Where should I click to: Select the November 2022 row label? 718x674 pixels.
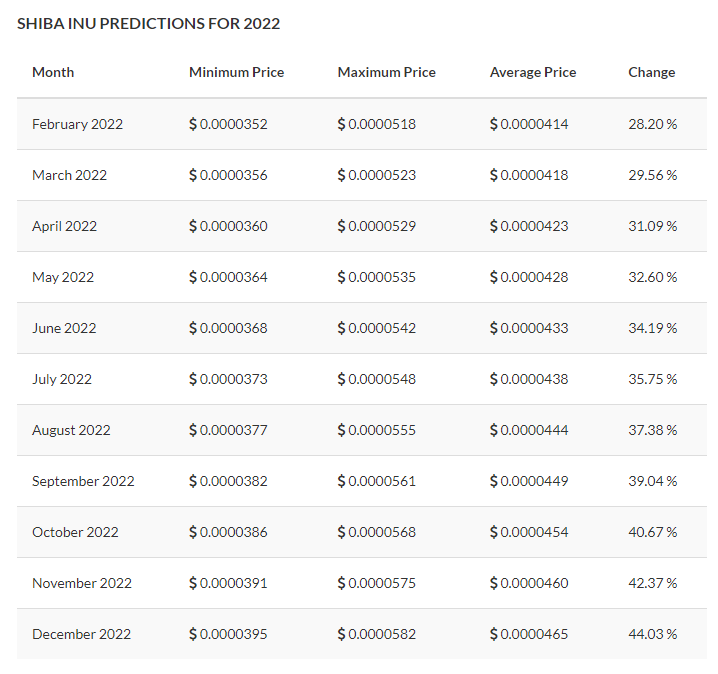(x=82, y=583)
